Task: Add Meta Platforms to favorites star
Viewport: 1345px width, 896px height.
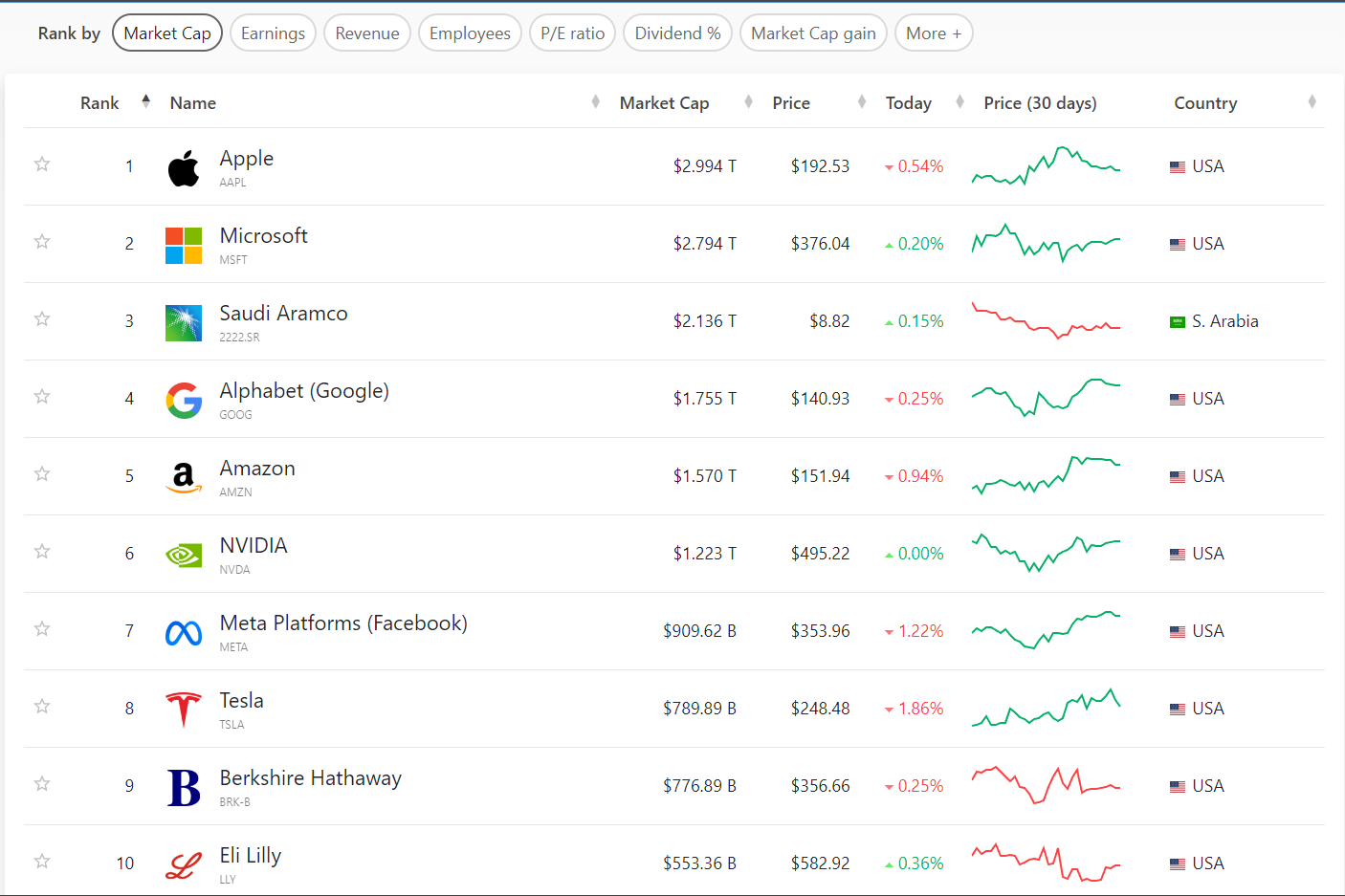Action: point(42,629)
